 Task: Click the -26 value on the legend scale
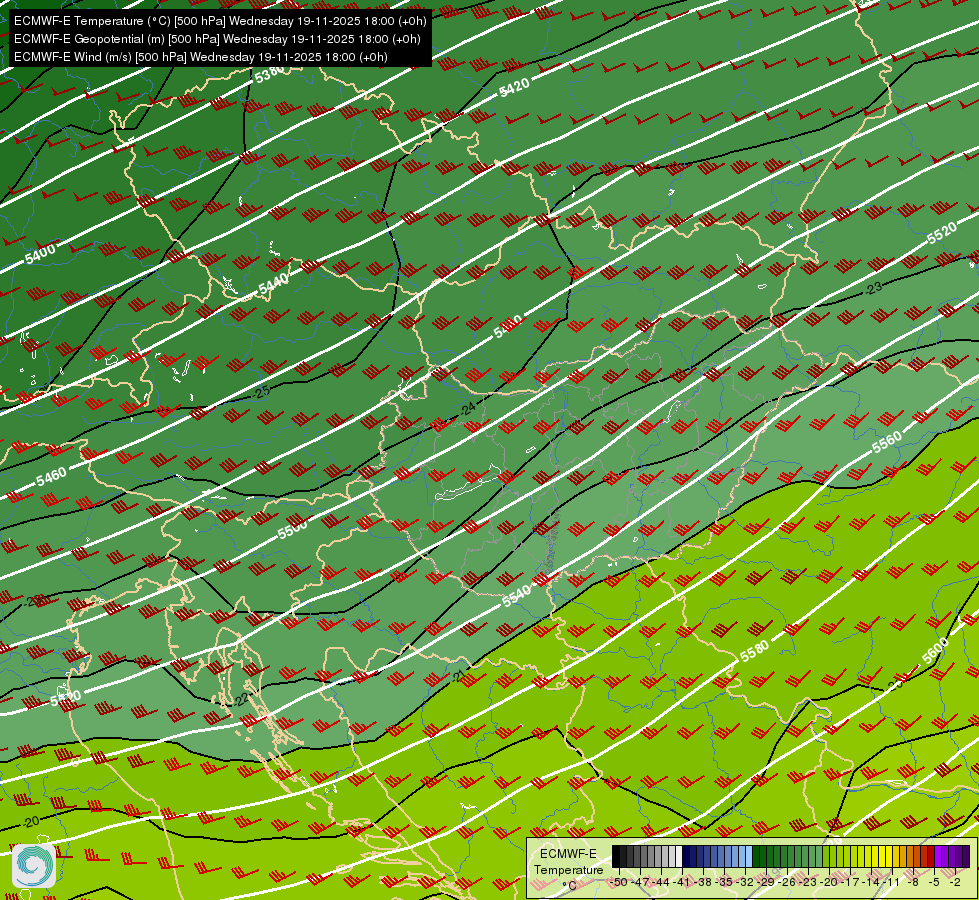pyautogui.click(x=787, y=882)
